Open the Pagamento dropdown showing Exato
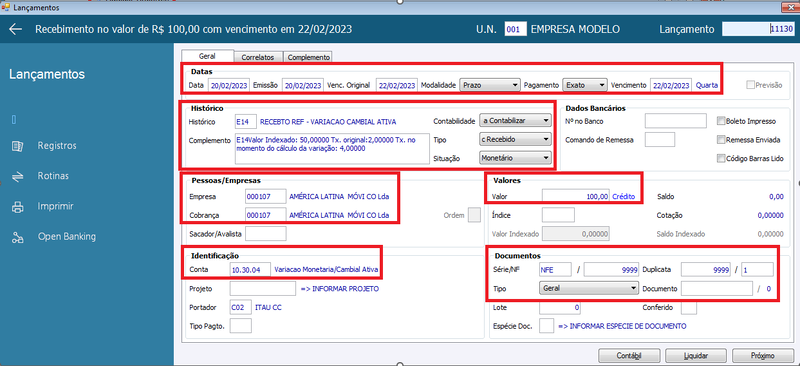Screen dimensions: 800x366 pyautogui.click(x=585, y=85)
